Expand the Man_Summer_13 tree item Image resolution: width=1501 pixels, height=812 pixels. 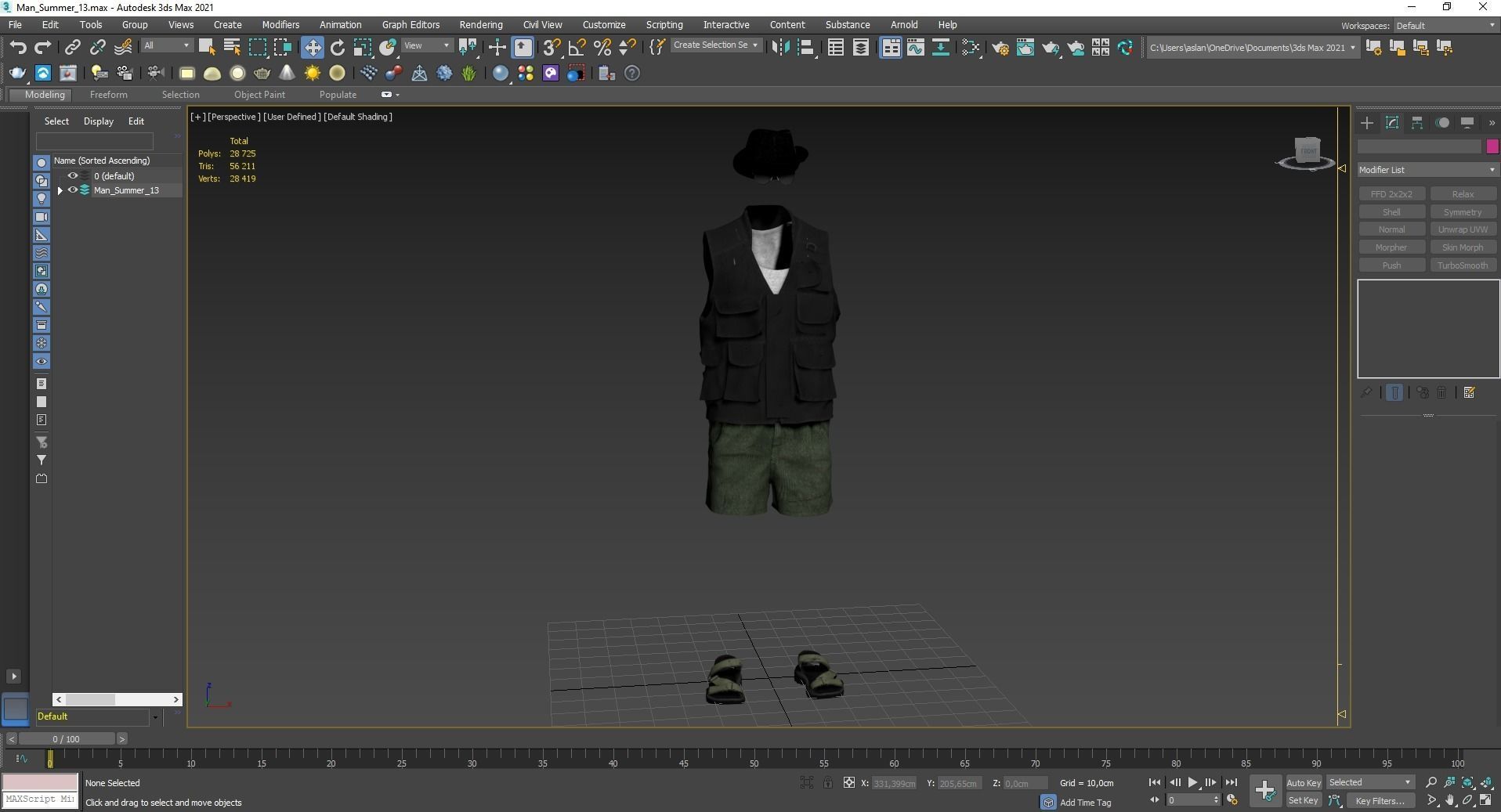point(60,190)
